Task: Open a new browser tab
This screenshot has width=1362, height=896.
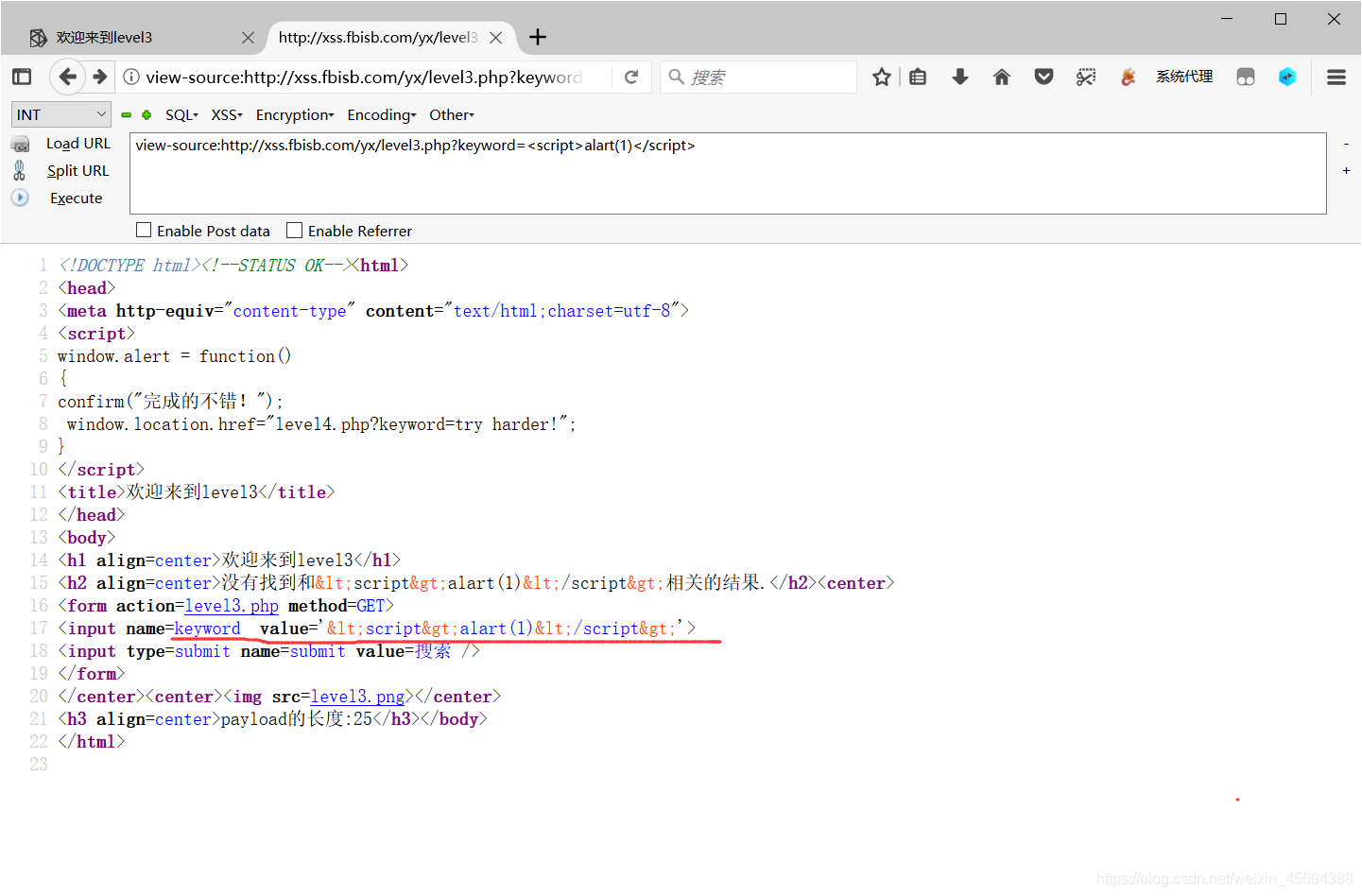Action: tap(538, 37)
